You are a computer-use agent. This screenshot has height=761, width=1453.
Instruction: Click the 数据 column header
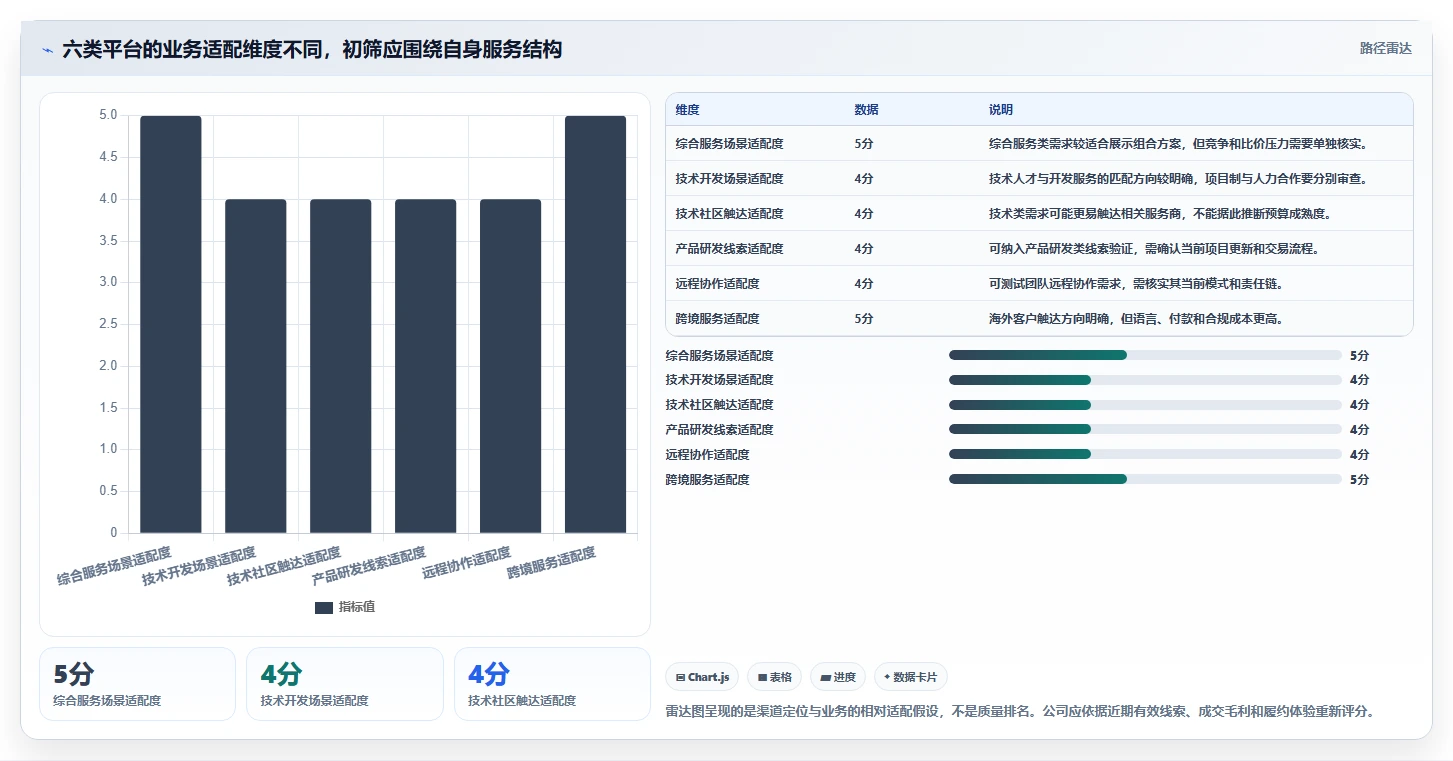[867, 110]
